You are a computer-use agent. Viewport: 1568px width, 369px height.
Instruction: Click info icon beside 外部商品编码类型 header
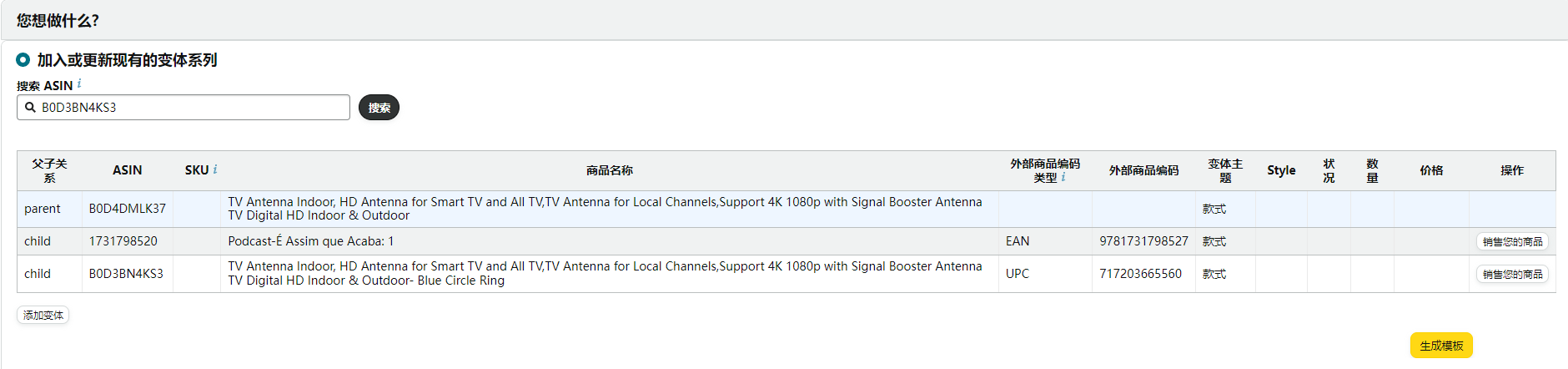[x=1063, y=177]
